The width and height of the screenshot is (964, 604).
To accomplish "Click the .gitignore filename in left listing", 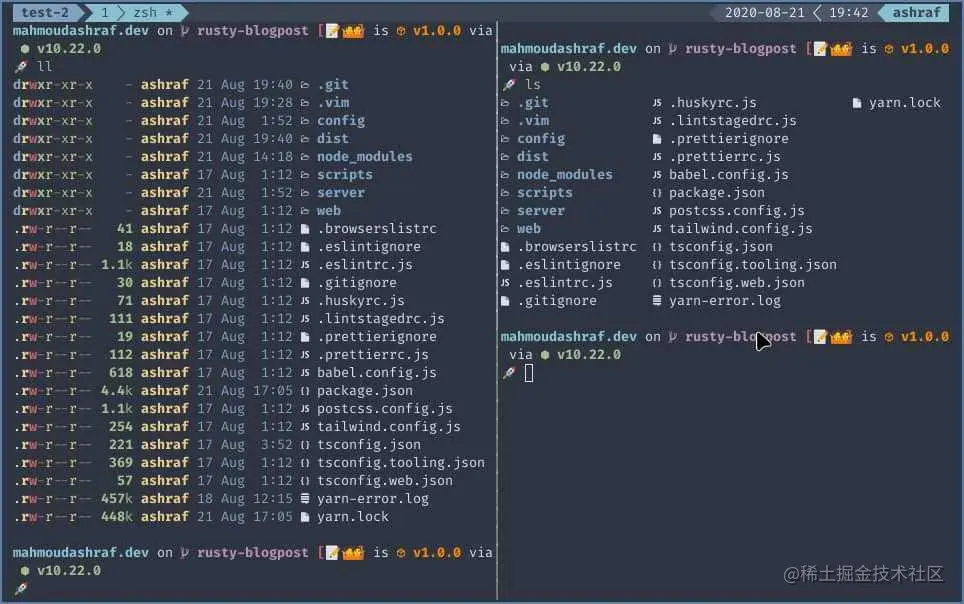I will tap(357, 283).
